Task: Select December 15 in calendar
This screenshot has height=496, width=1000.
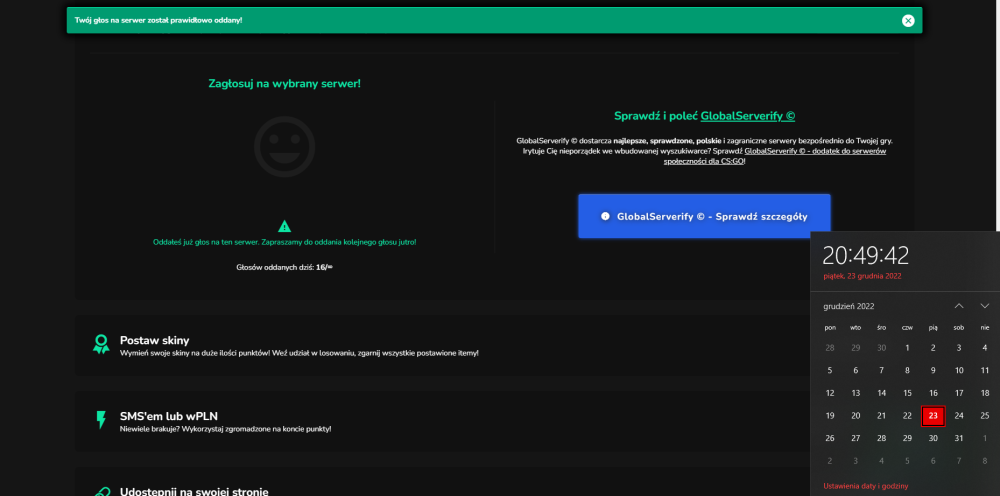Action: click(907, 393)
